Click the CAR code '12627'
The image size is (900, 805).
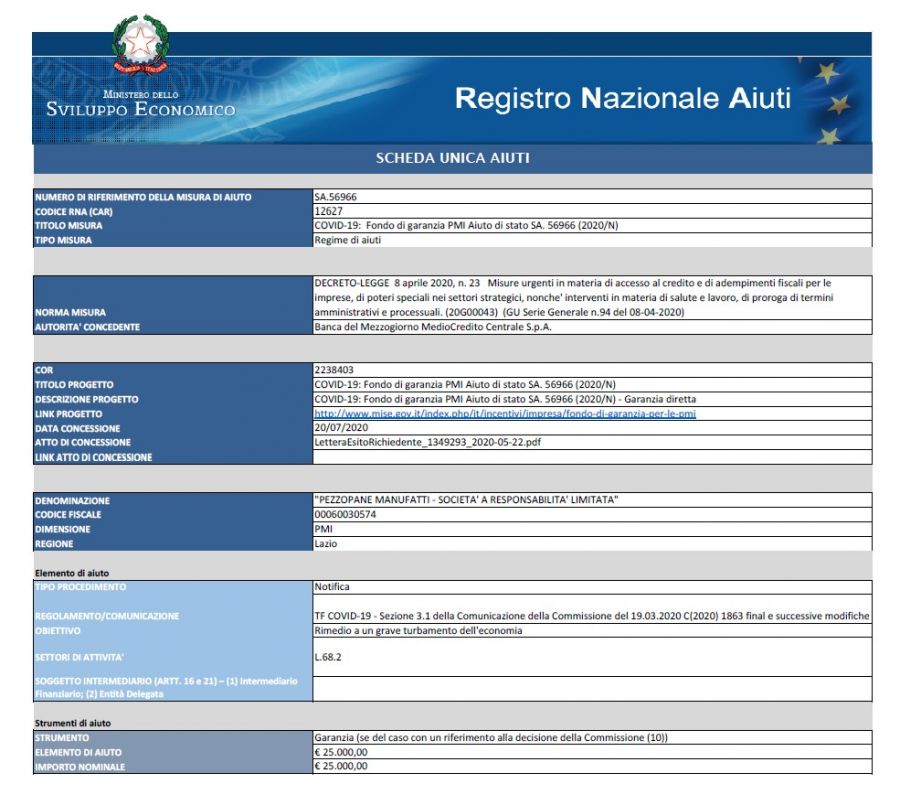(x=328, y=211)
